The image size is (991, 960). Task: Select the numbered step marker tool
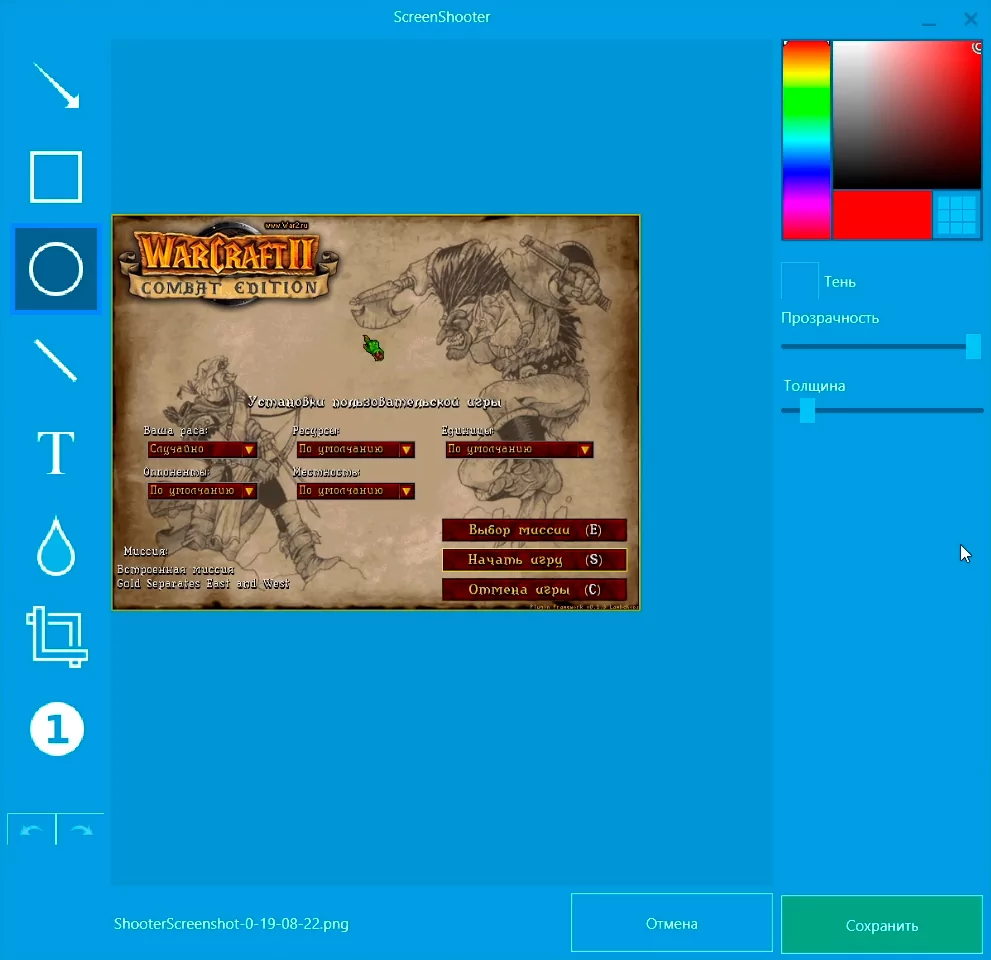pos(57,729)
